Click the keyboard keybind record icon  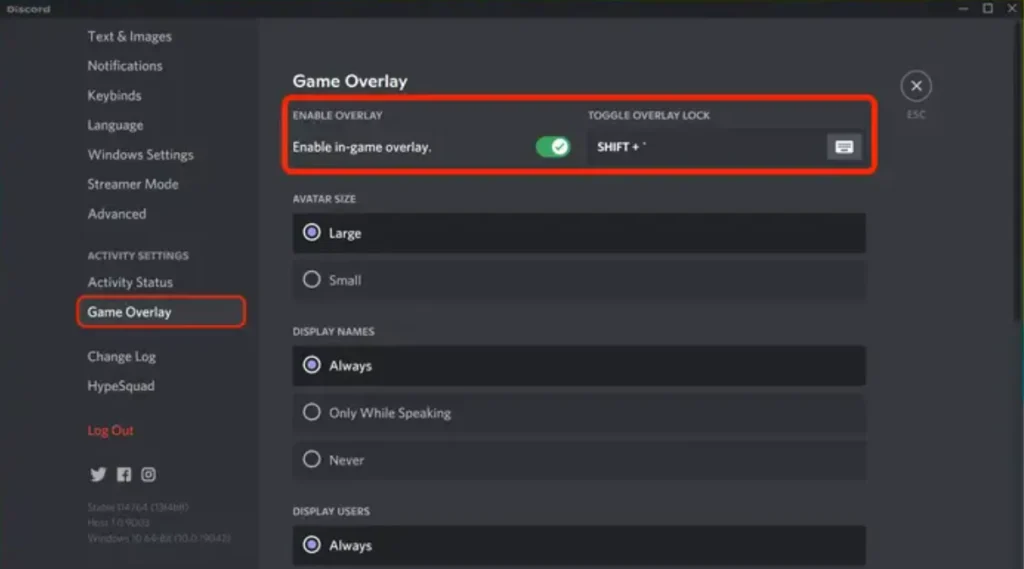tap(844, 147)
